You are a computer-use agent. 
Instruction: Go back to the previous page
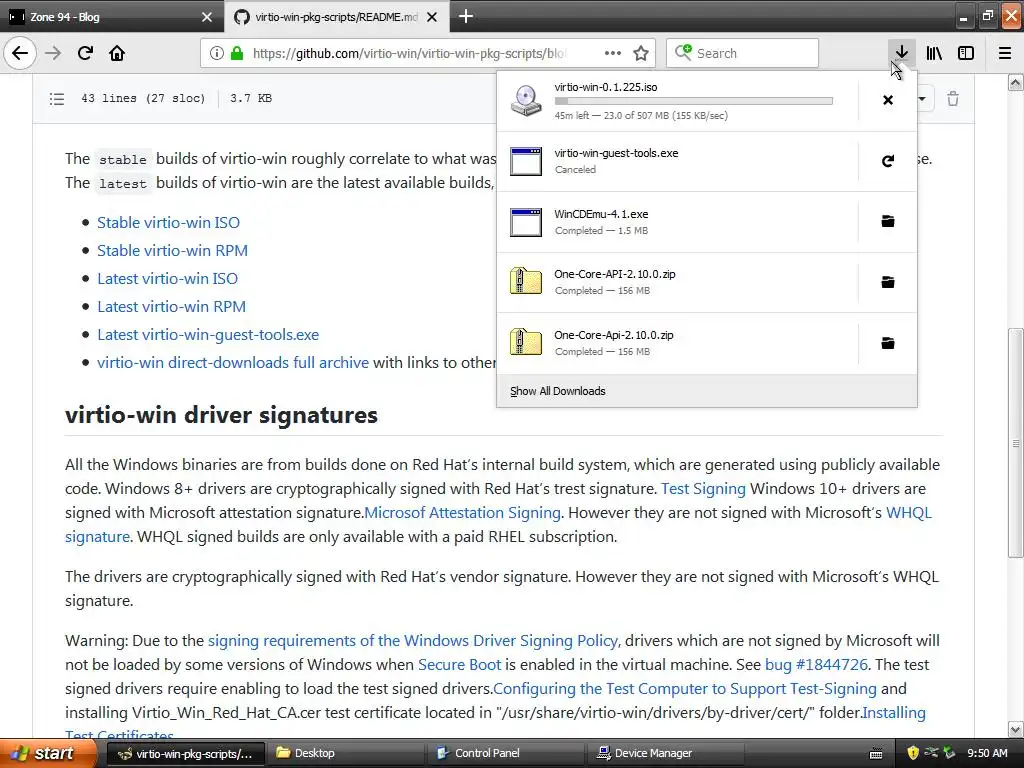(x=20, y=53)
